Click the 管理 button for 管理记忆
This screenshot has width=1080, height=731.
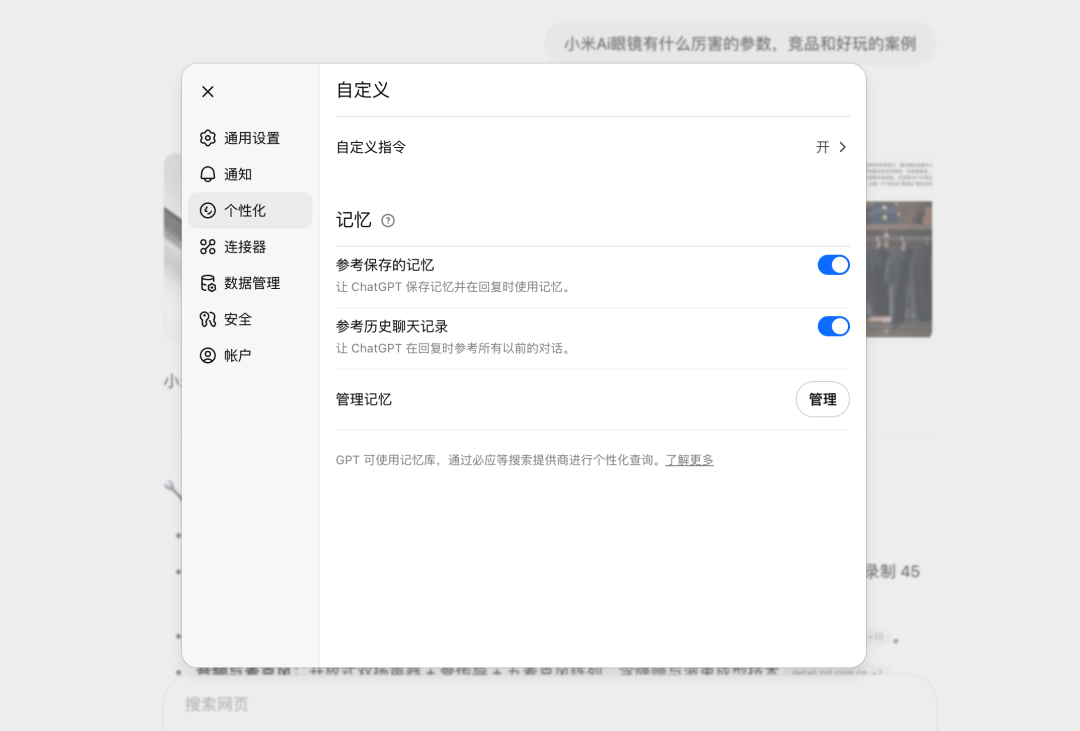coord(822,399)
